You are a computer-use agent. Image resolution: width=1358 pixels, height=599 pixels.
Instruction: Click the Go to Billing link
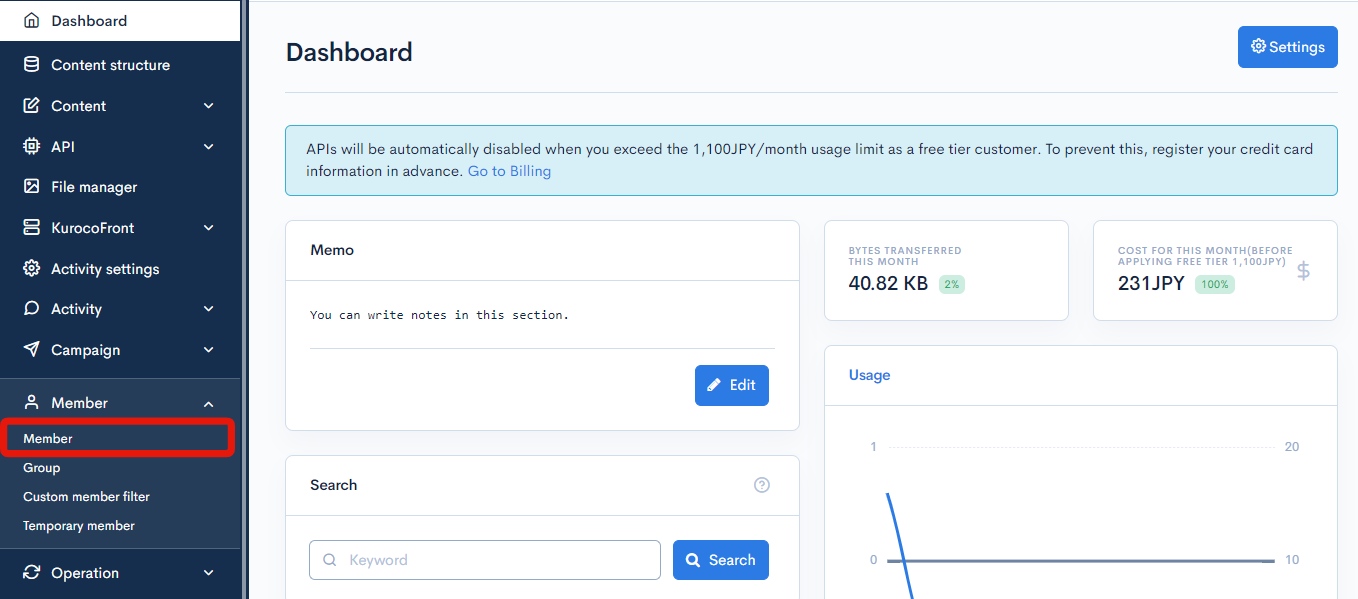click(509, 170)
